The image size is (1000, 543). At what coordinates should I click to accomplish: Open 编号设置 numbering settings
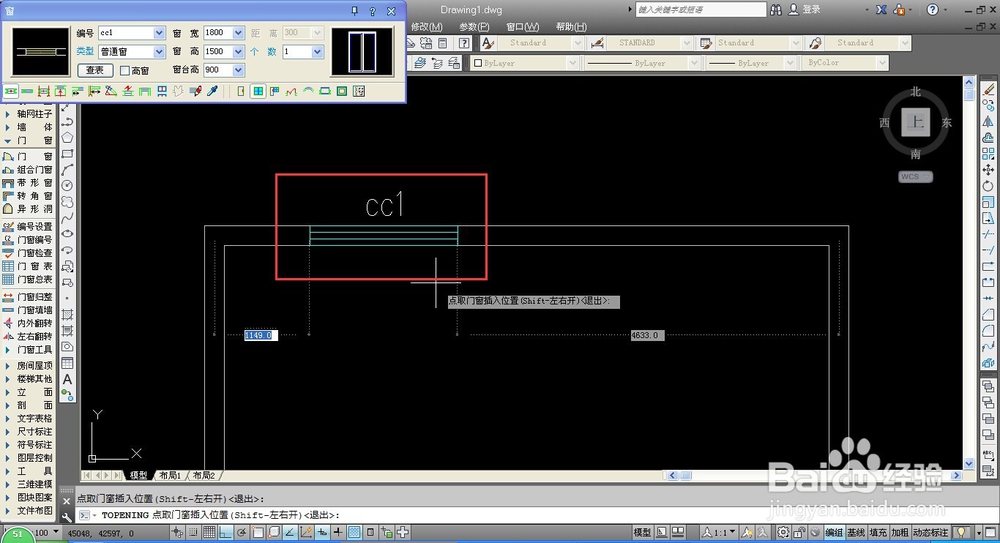point(28,227)
